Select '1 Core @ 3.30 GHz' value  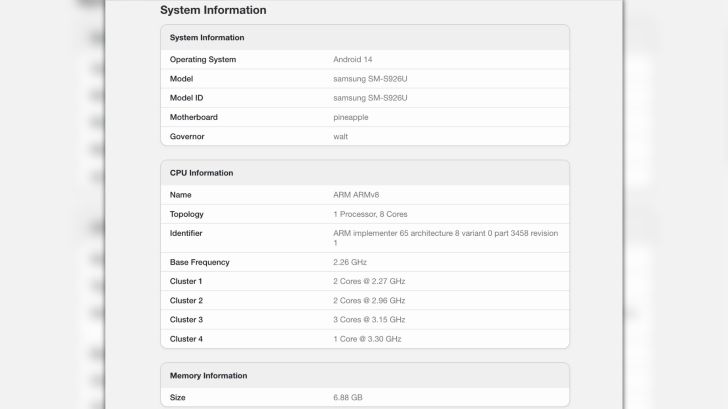367,339
